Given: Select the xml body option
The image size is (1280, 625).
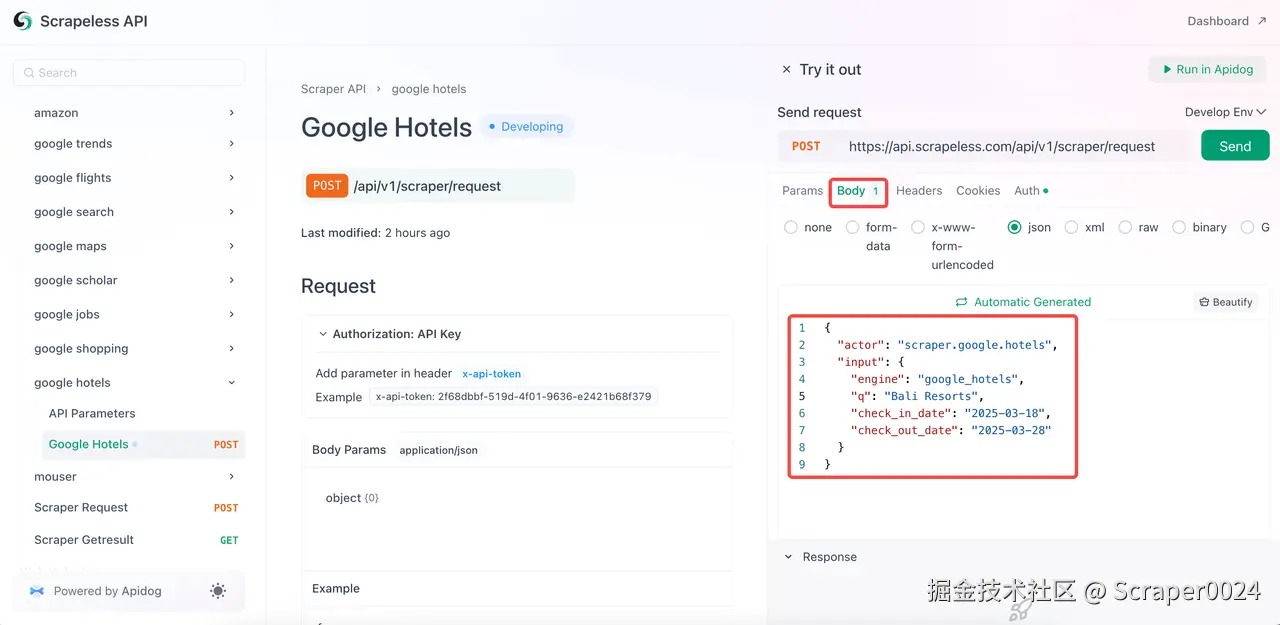Looking at the screenshot, I should 1071,227.
